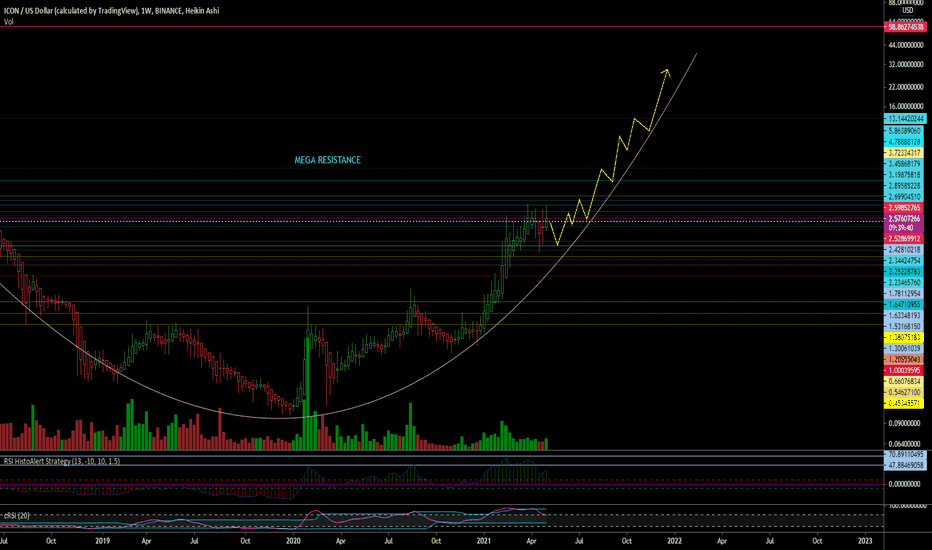Click the 2.23465760 price label

point(905,283)
